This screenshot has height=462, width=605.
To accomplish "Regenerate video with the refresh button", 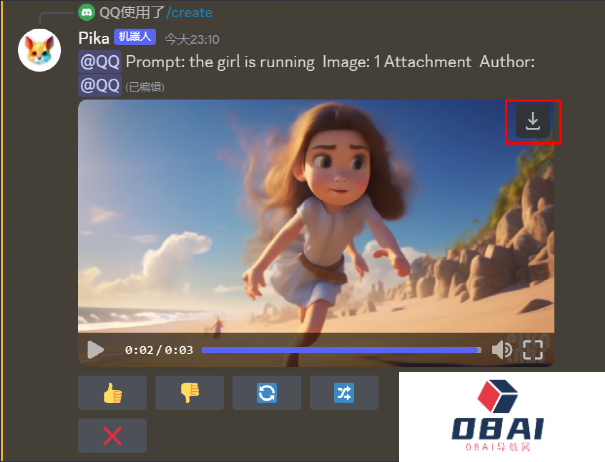I will click(x=266, y=393).
